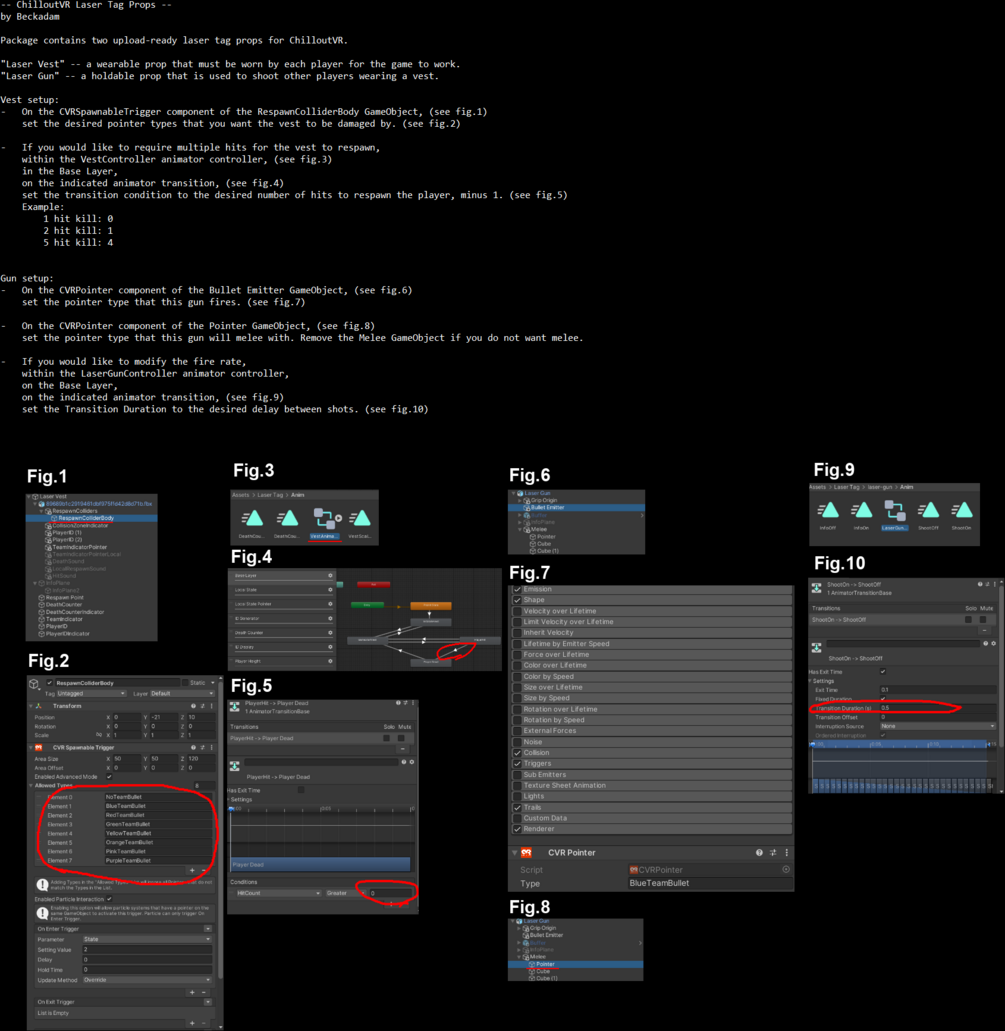Click the red Exit node in animator graph
This screenshot has height=1031, width=1005.
pyautogui.click(x=373, y=584)
